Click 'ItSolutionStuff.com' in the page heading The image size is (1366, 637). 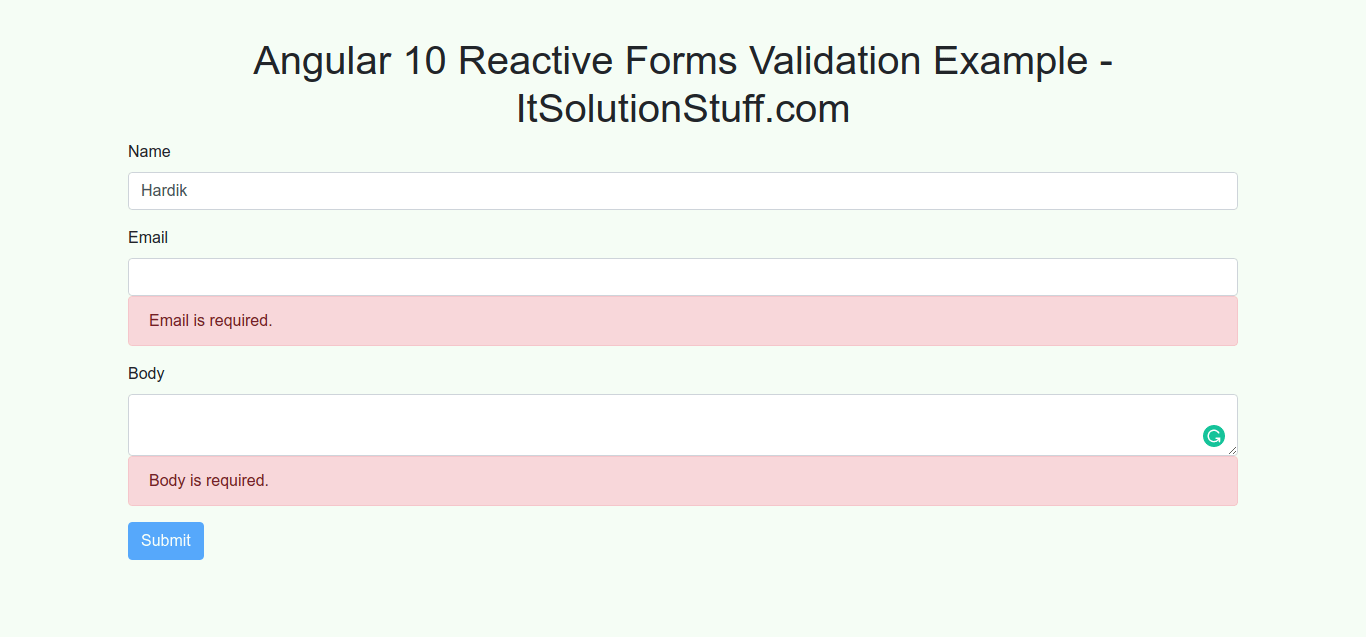point(683,108)
